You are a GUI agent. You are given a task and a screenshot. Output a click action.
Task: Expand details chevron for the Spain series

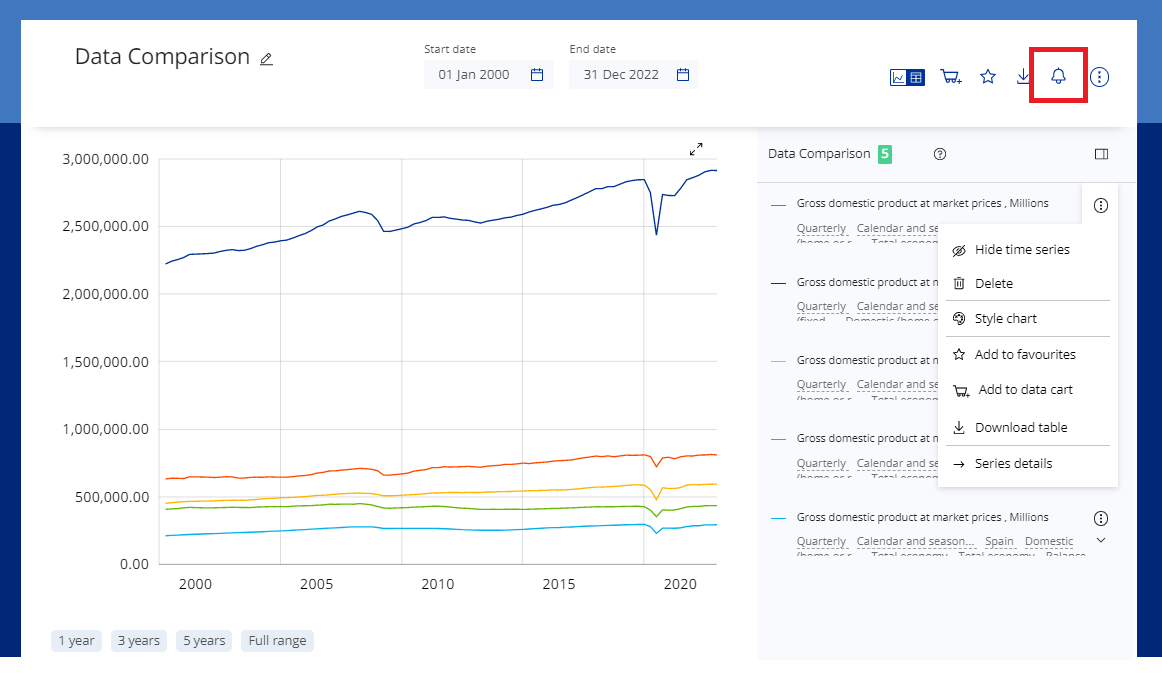(x=1101, y=540)
